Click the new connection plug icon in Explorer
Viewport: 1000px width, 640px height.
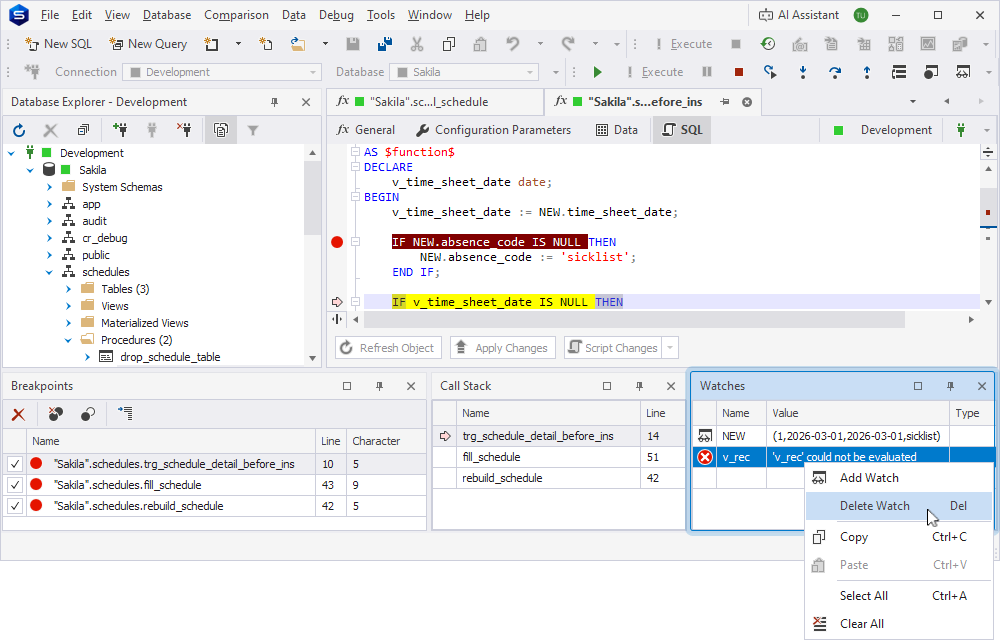119,131
